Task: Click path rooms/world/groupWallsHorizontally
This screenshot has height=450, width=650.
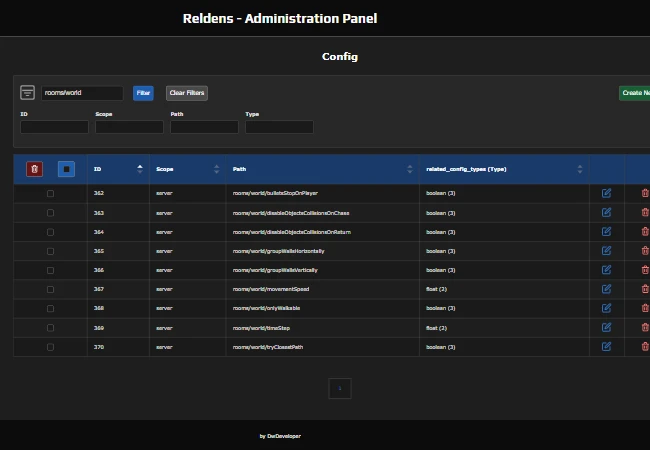Action: click(279, 251)
